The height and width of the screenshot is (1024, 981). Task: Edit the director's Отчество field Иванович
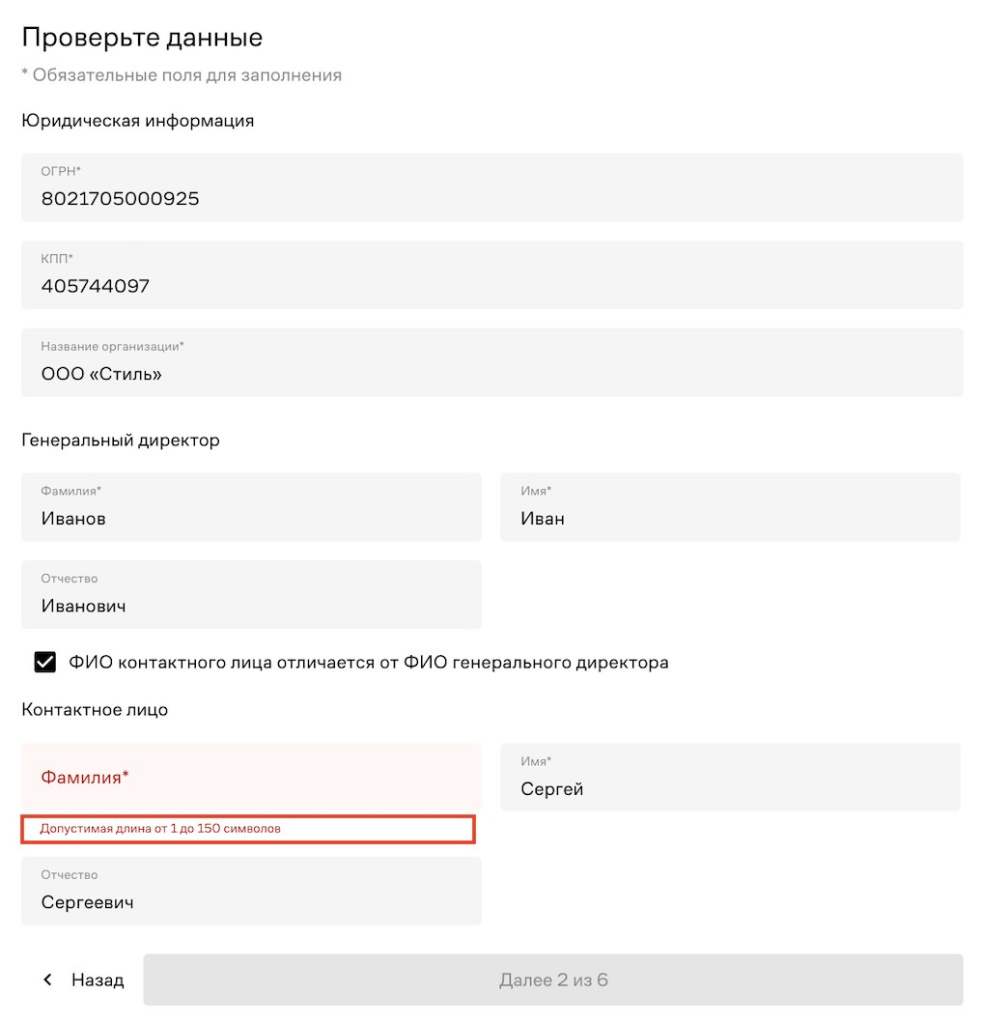pos(250,595)
